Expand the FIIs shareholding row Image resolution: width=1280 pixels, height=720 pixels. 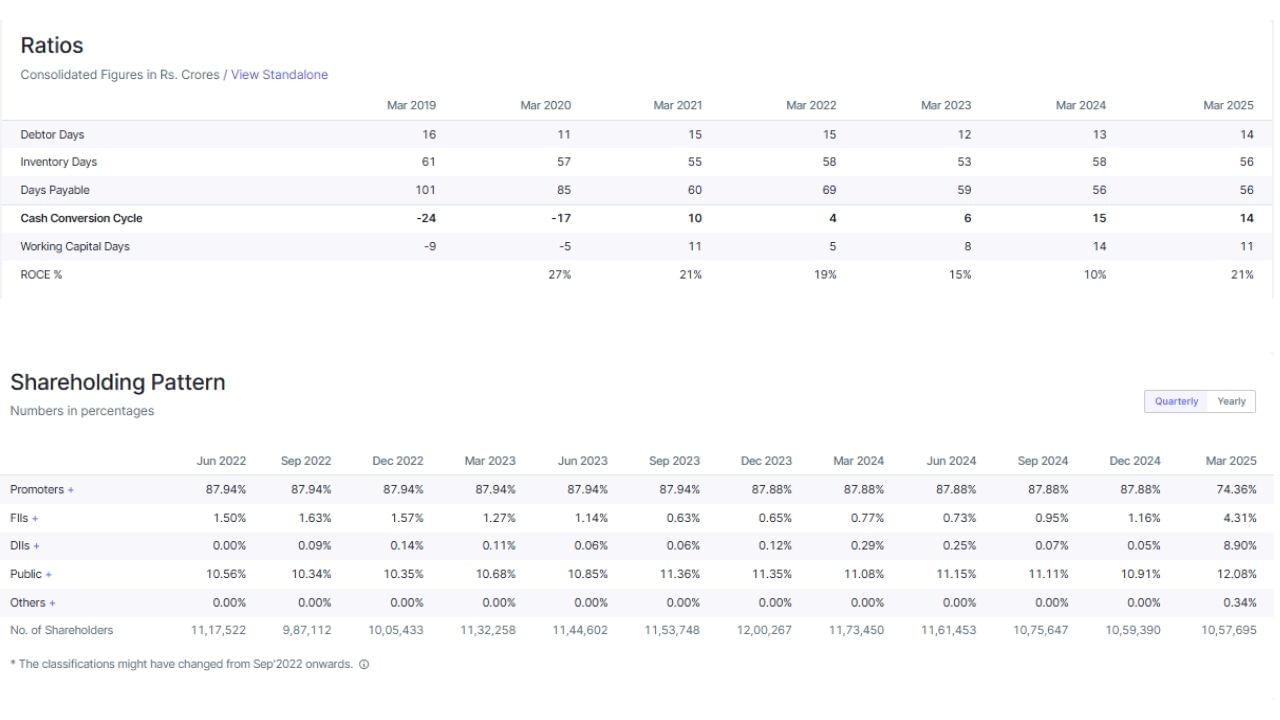pos(36,518)
